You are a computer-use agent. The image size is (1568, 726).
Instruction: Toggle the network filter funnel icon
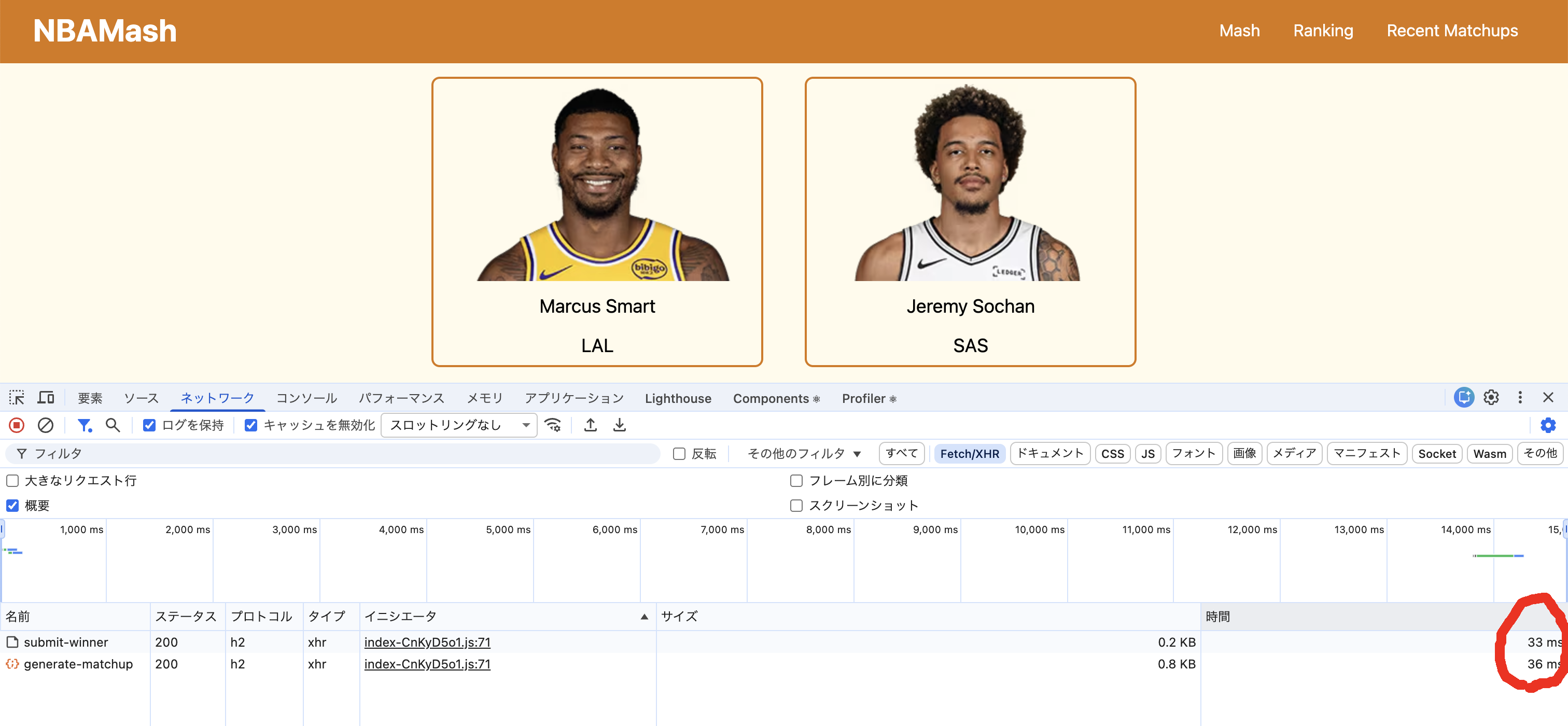85,425
